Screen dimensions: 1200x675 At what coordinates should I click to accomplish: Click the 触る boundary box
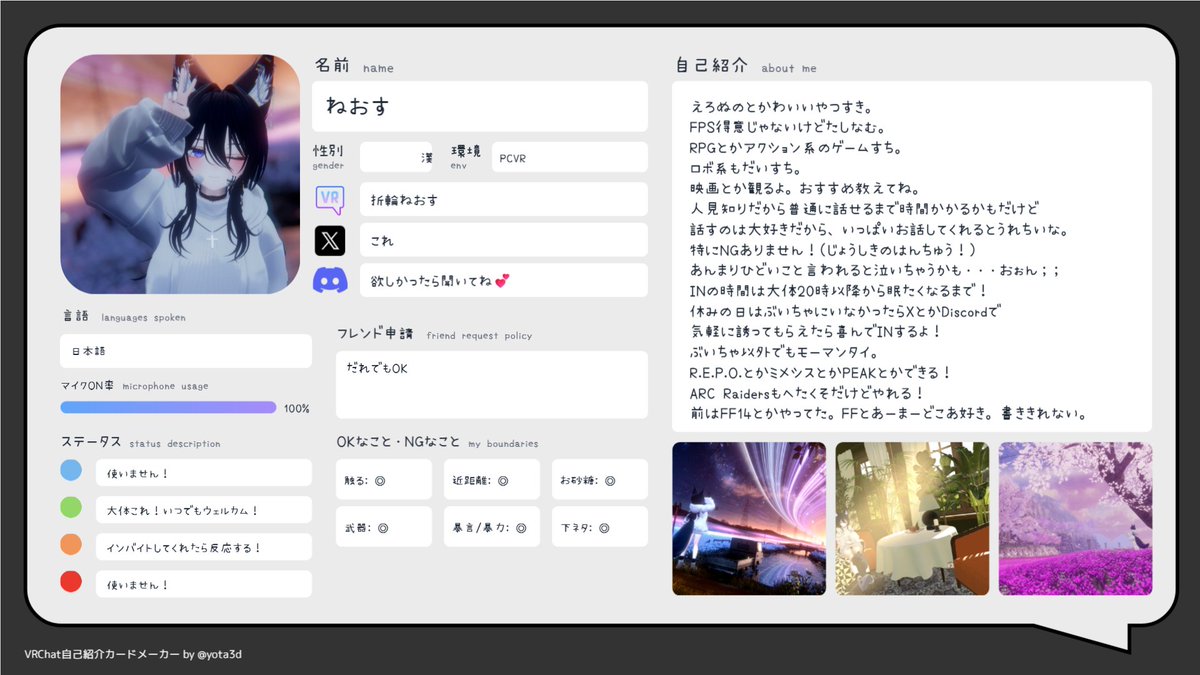pos(384,479)
